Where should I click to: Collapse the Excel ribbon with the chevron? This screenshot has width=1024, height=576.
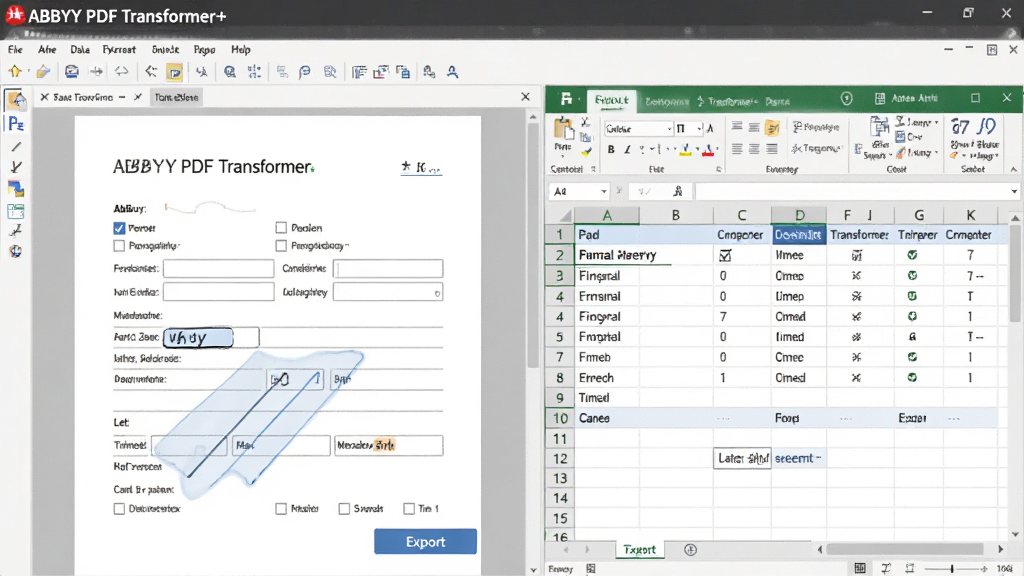pos(1014,169)
